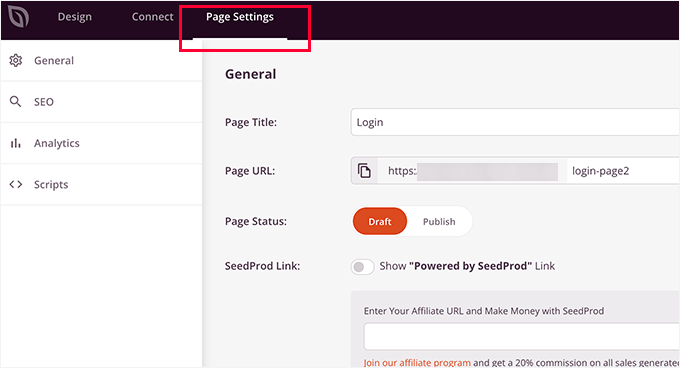Image resolution: width=680 pixels, height=368 pixels.
Task: Set page status to Draft
Action: coord(380,221)
